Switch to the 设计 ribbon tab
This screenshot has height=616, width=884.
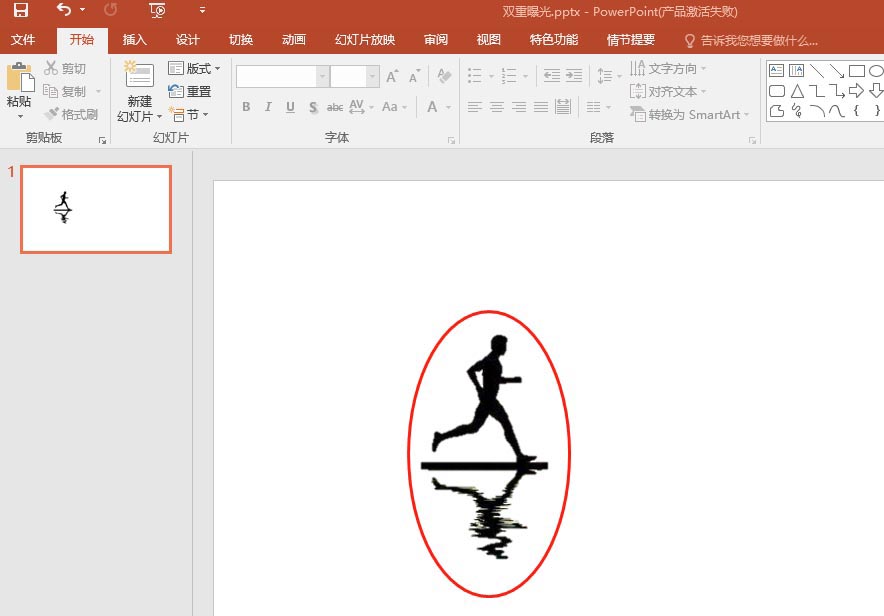[x=188, y=40]
